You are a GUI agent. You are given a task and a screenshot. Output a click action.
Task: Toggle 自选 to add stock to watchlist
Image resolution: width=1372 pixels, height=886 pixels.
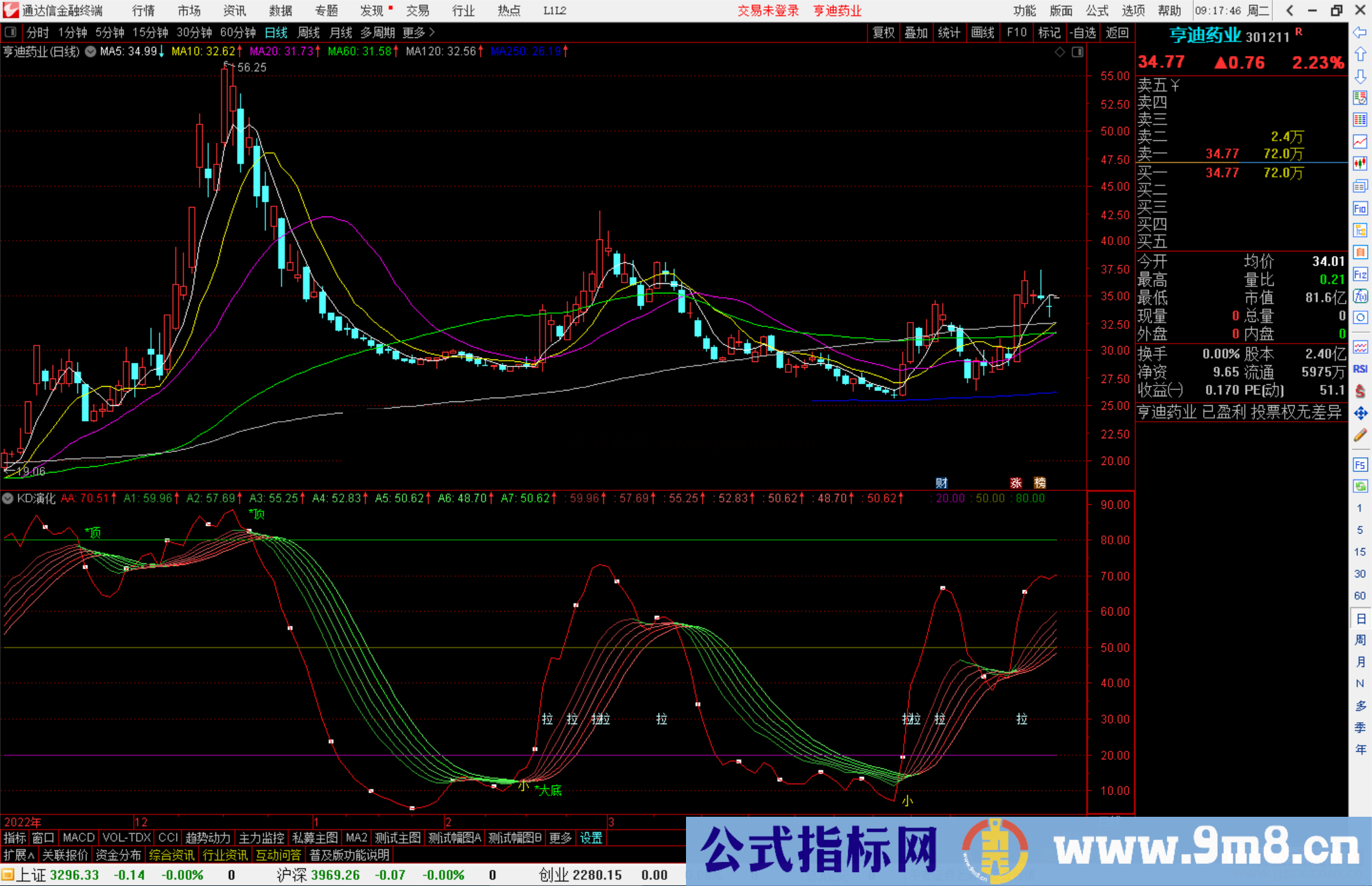(1084, 32)
